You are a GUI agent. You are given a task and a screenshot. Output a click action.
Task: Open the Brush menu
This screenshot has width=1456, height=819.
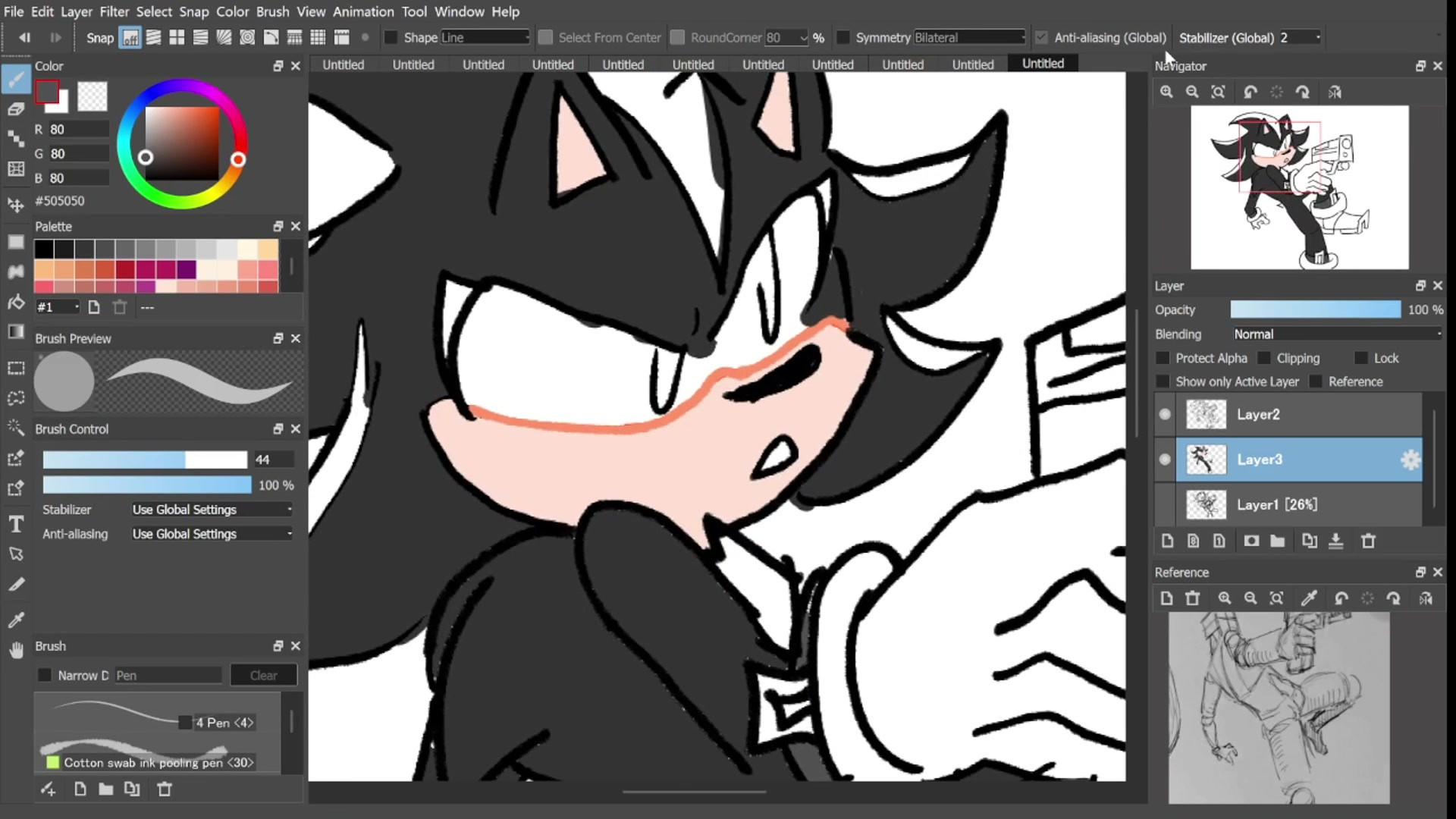tap(272, 11)
